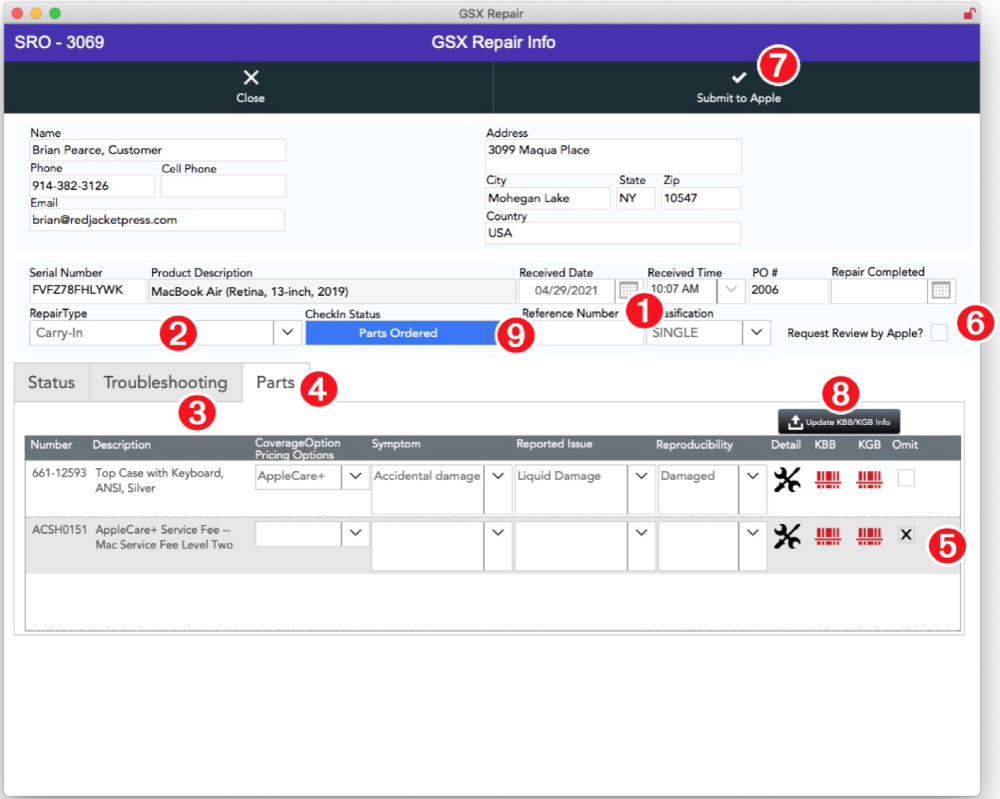The height and width of the screenshot is (799, 1000).
Task: Click the PO # input field
Action: tap(787, 291)
